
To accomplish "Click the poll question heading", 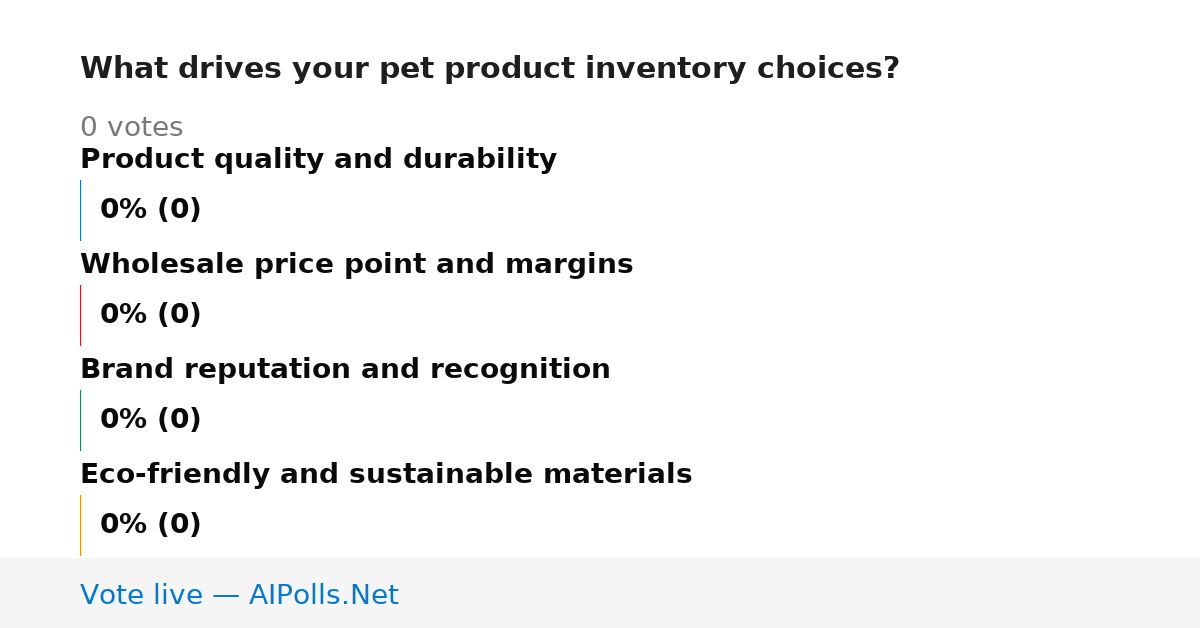I will pyautogui.click(x=490, y=69).
